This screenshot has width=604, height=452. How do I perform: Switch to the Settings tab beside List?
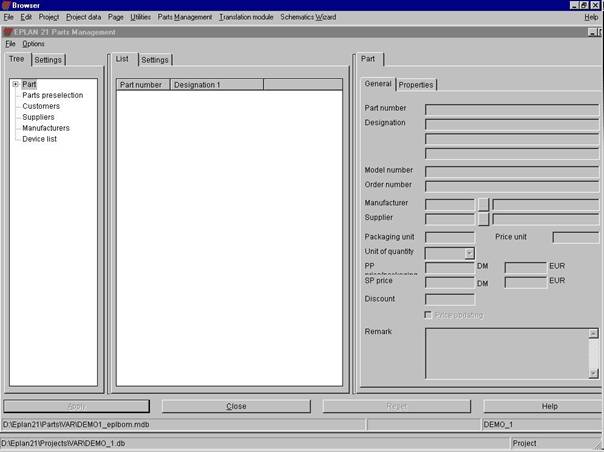tap(154, 60)
